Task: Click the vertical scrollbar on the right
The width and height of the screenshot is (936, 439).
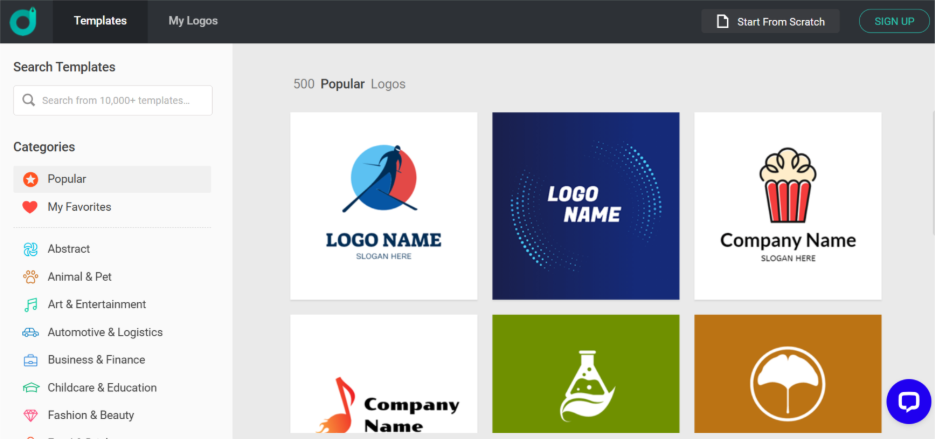Action: tap(934, 173)
